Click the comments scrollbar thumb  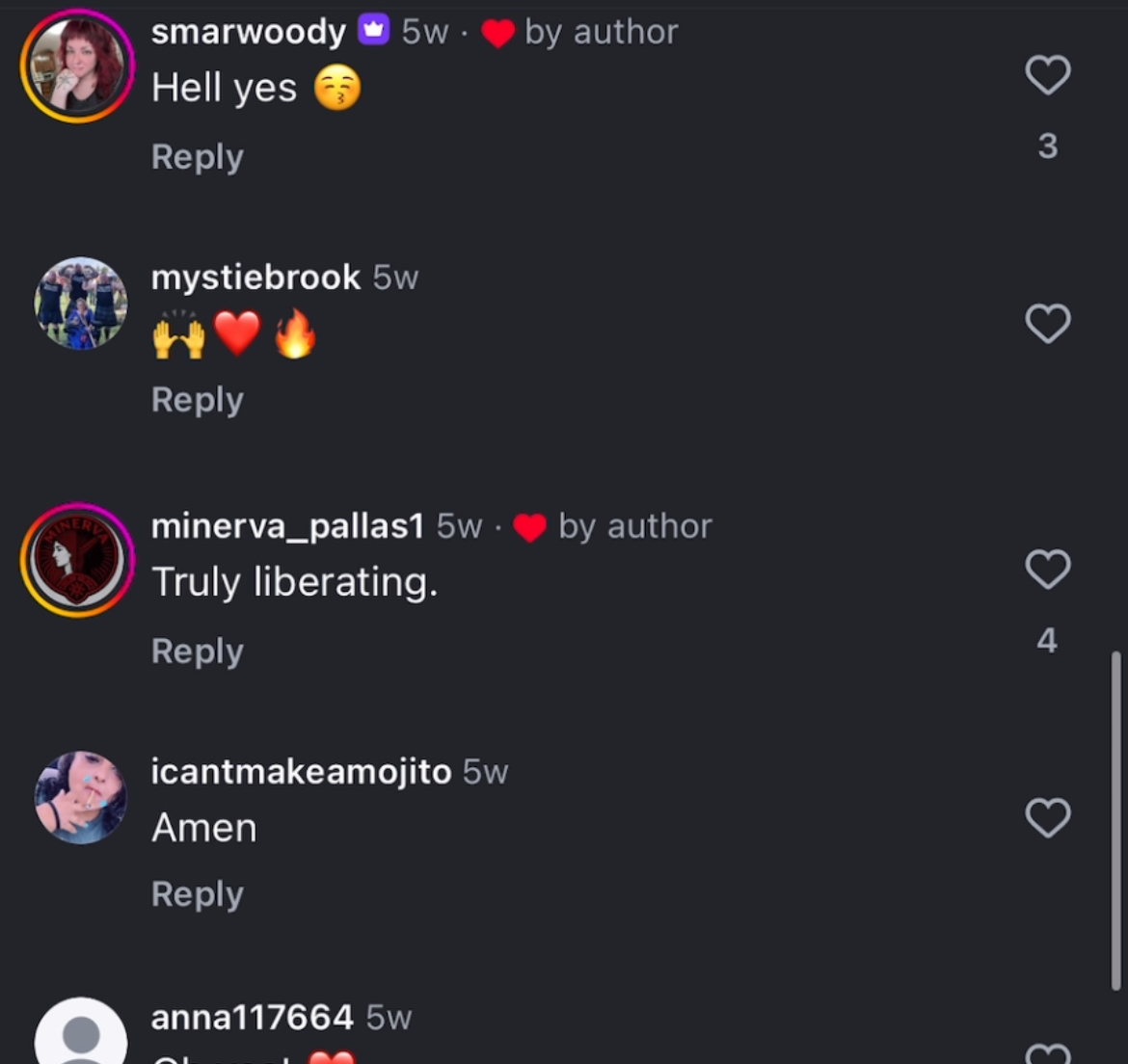1115,820
